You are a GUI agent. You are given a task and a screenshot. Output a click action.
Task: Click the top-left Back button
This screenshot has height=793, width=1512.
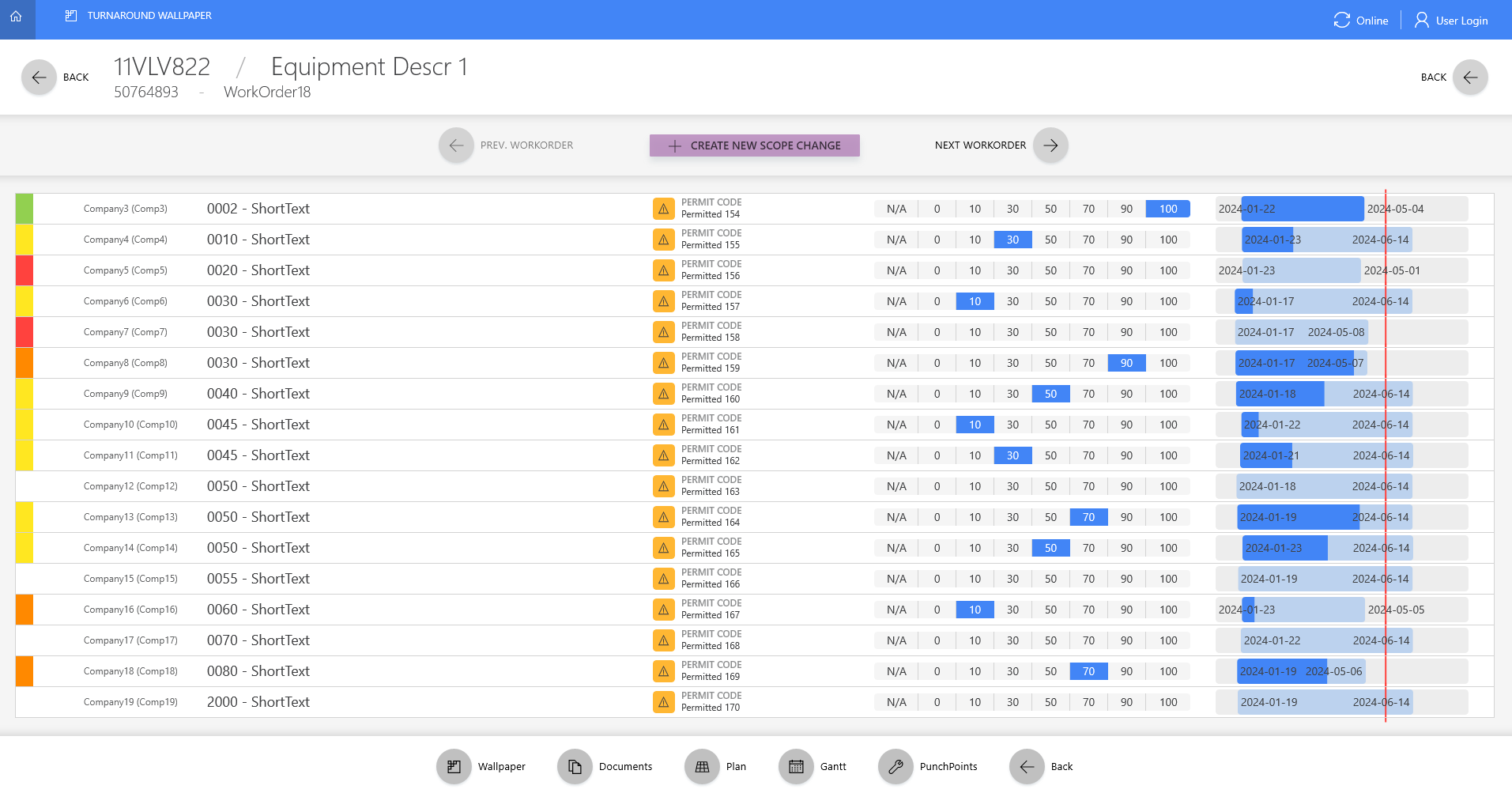pos(39,77)
